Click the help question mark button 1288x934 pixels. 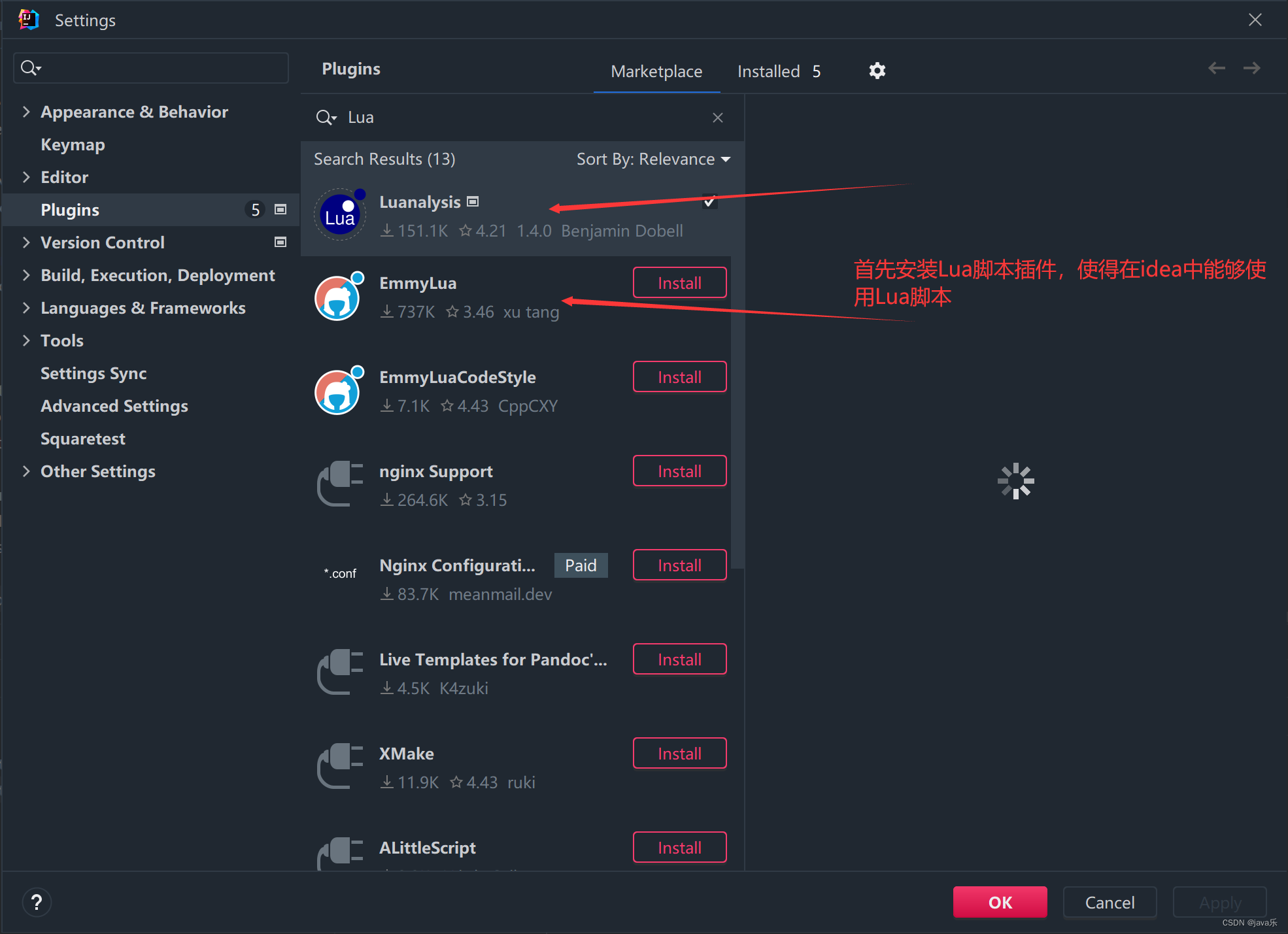37,903
